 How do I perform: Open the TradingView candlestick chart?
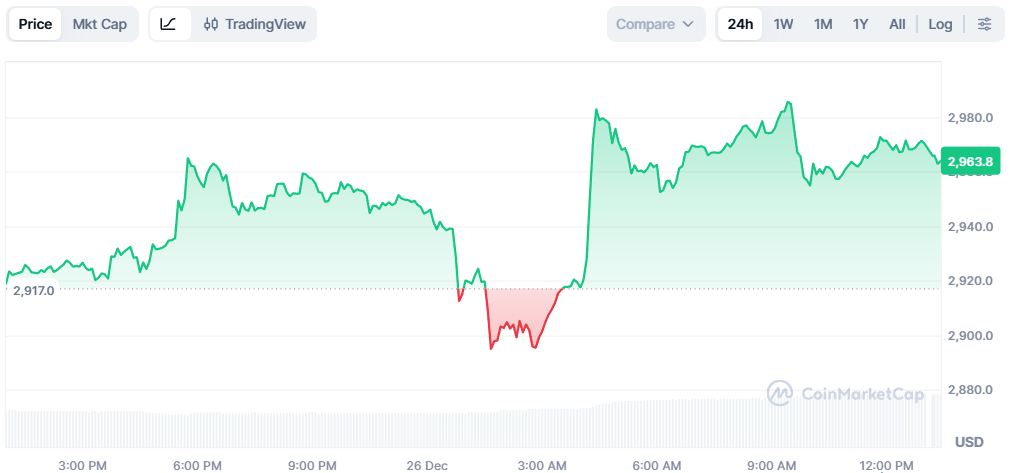[254, 24]
